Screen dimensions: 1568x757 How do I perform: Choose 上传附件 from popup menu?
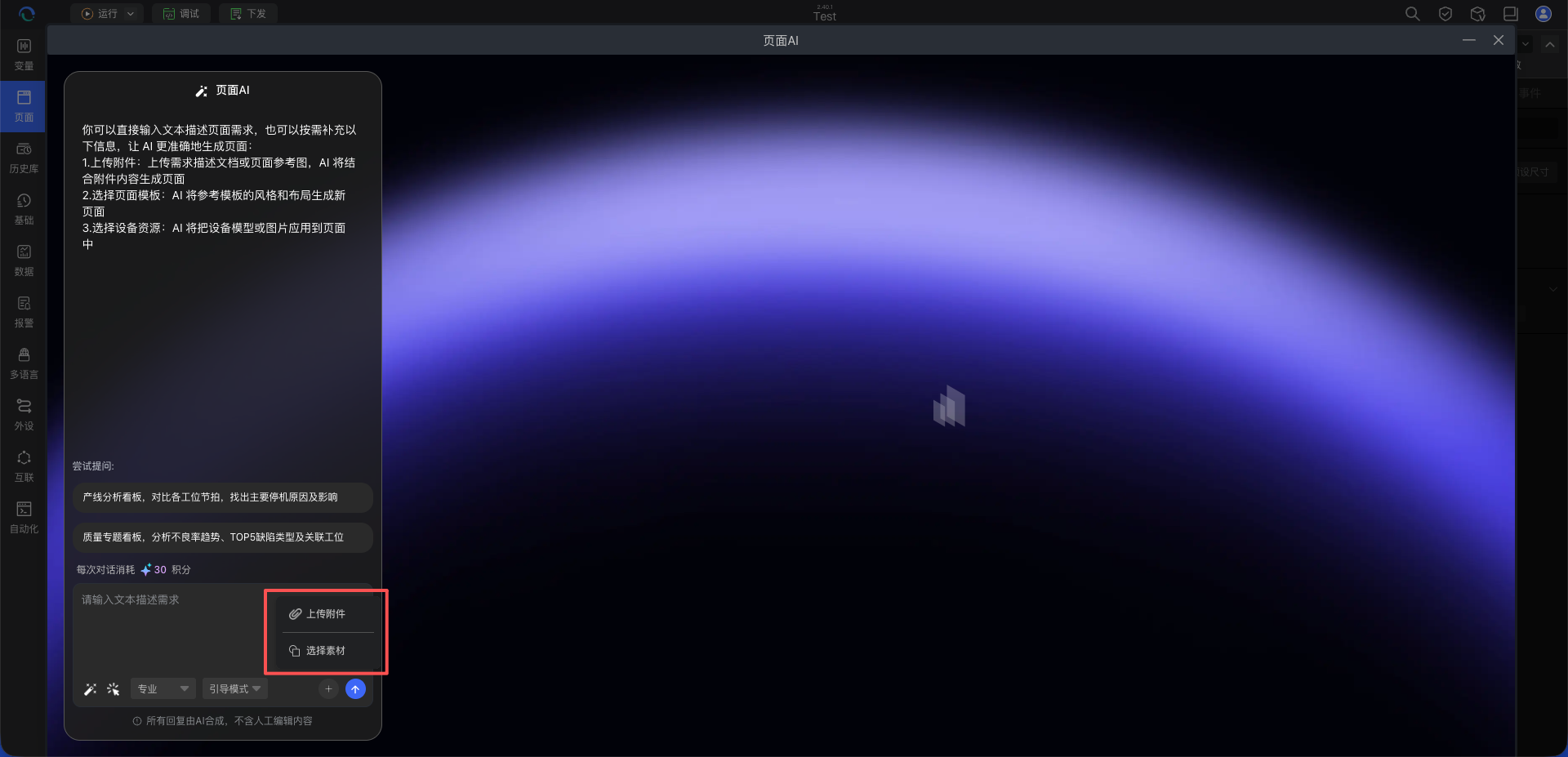(327, 614)
